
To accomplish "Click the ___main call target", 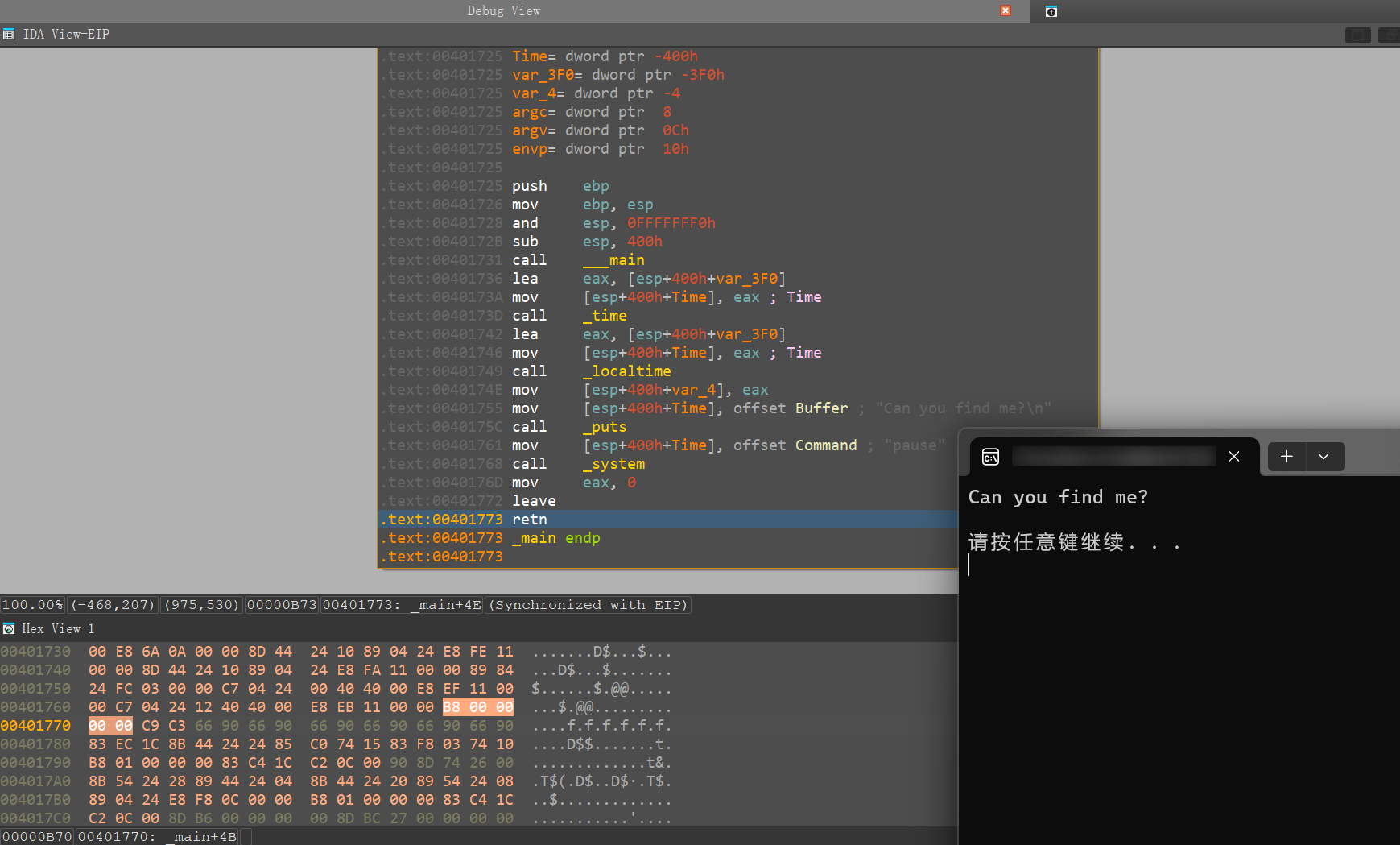I will tap(613, 260).
